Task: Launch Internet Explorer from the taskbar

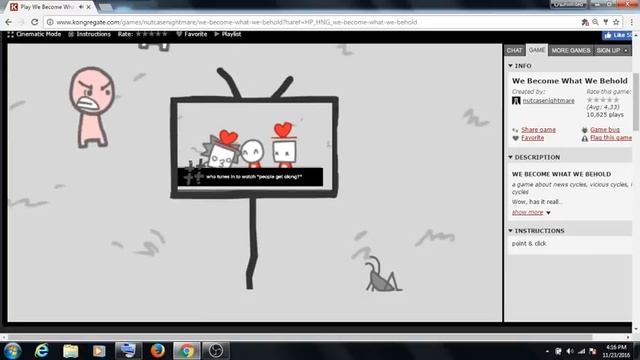Action: tap(42, 351)
